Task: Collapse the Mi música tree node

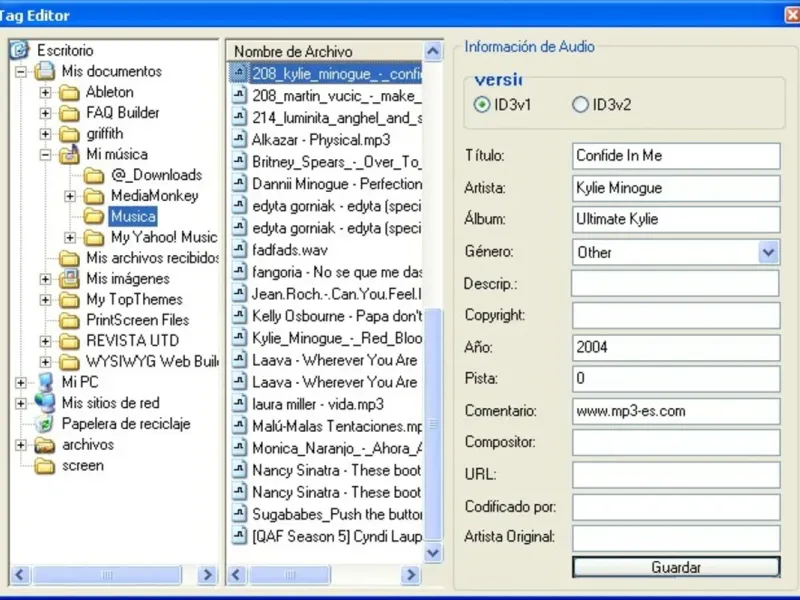Action: tap(45, 154)
